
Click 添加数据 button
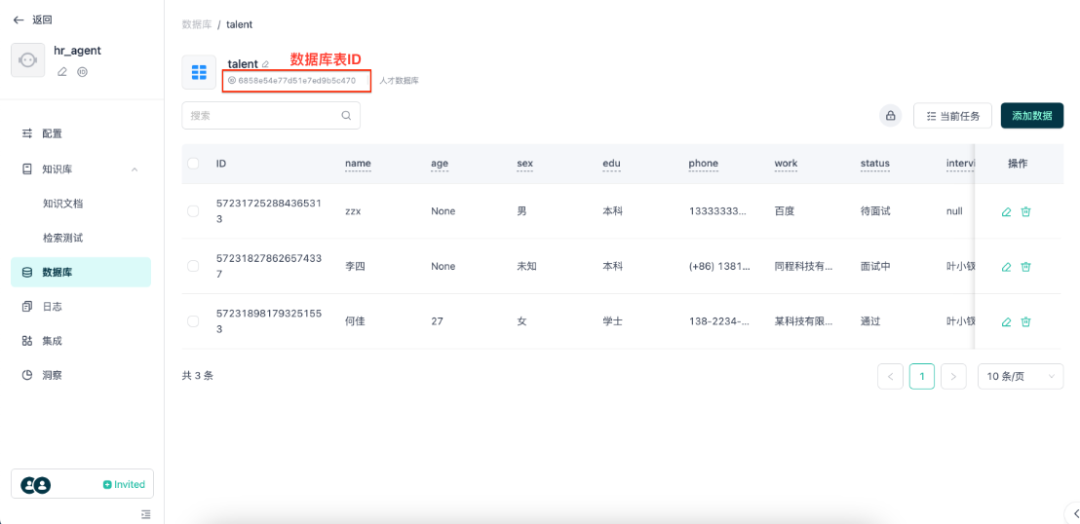pyautogui.click(x=1032, y=116)
